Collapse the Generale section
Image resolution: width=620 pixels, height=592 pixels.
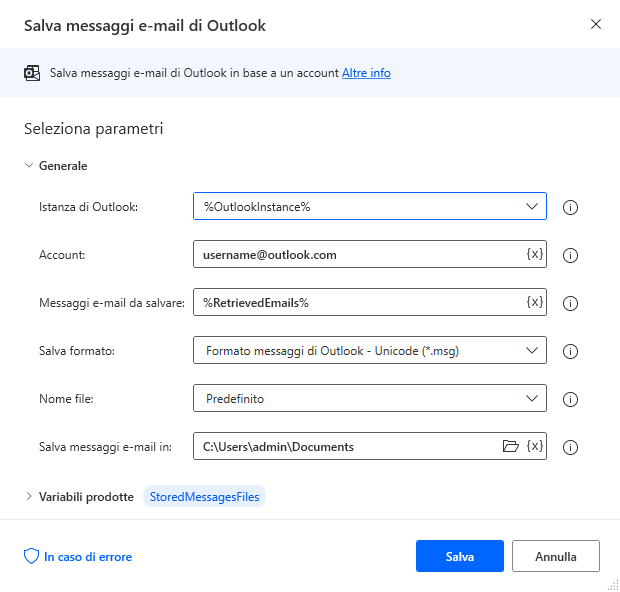(28, 165)
